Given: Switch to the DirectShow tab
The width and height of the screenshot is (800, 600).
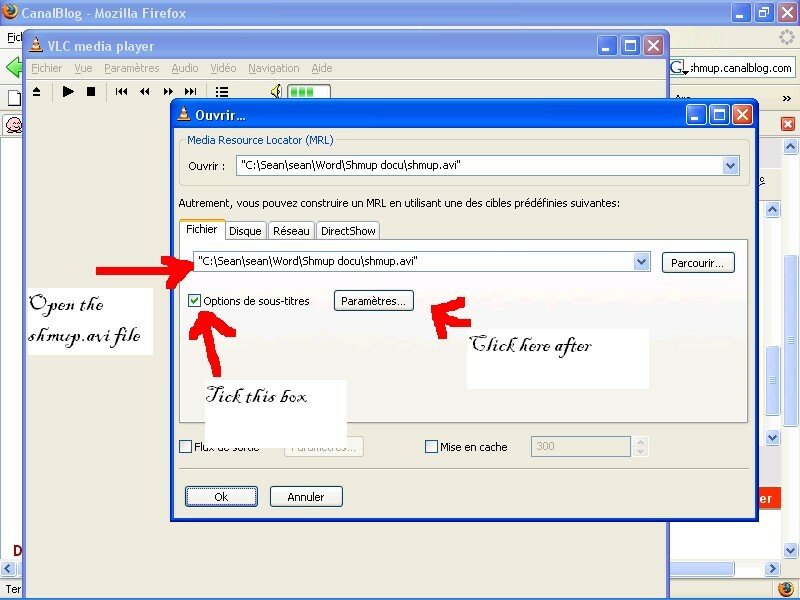Looking at the screenshot, I should tap(348, 231).
